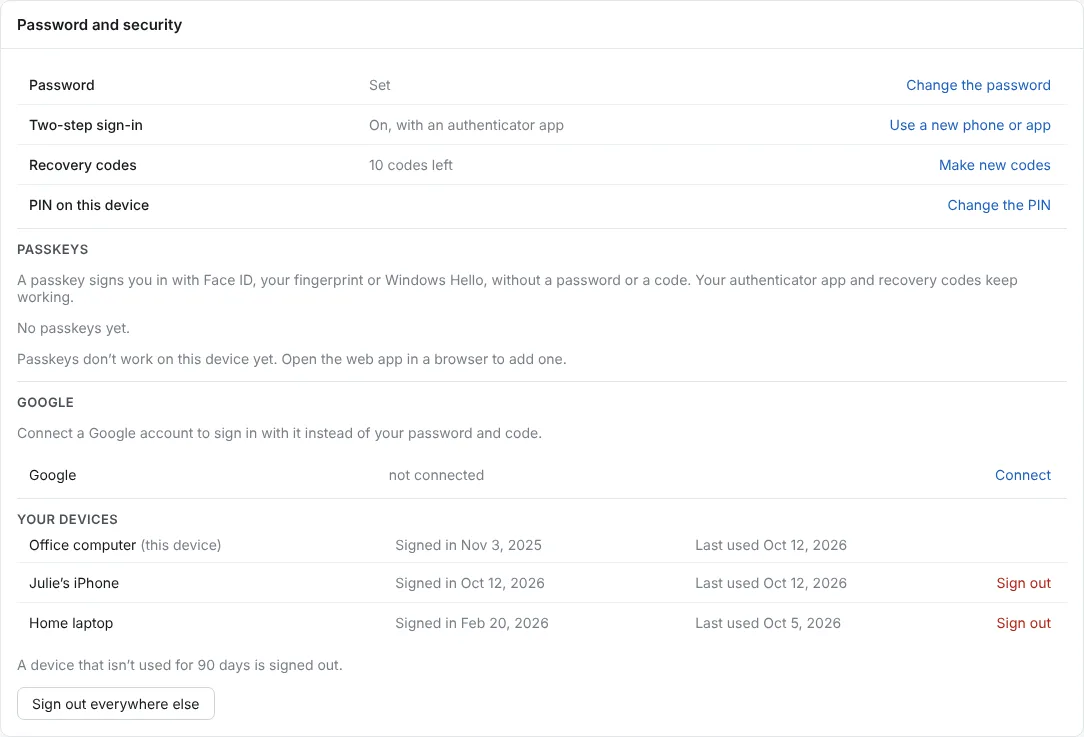Sign out the Home laptop
The width and height of the screenshot is (1084, 737).
[x=1023, y=623]
